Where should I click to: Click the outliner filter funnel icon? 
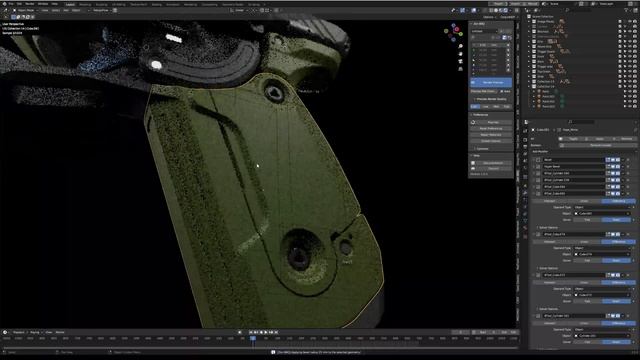click(626, 10)
